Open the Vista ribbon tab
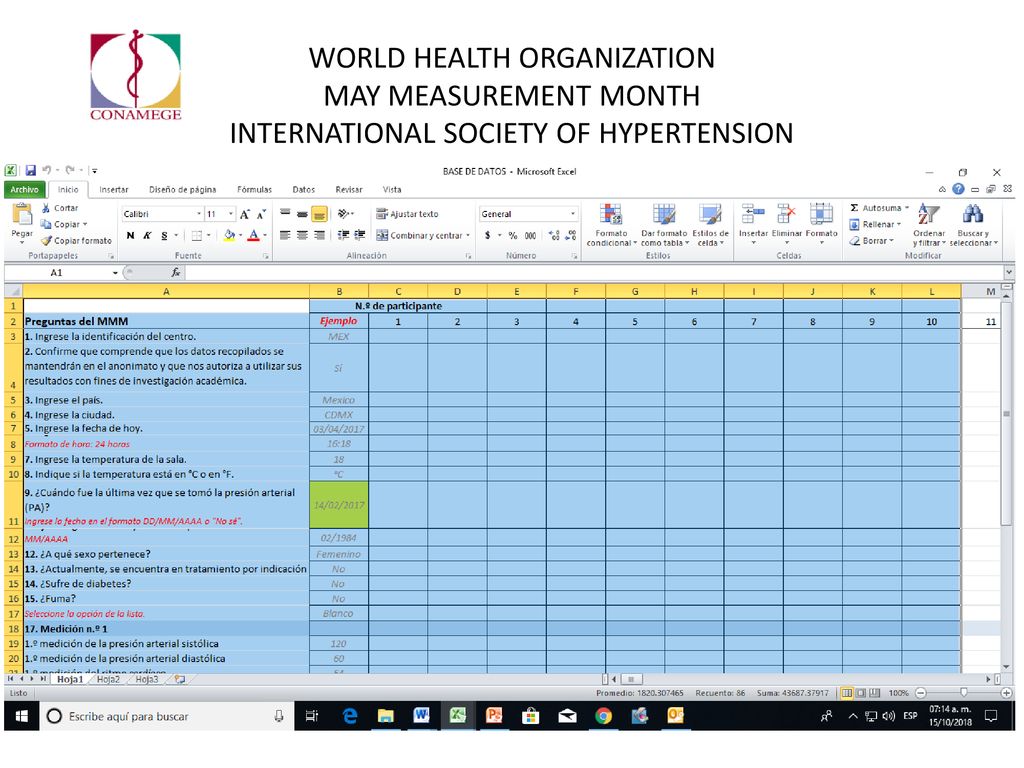The width and height of the screenshot is (1024, 768). point(392,189)
